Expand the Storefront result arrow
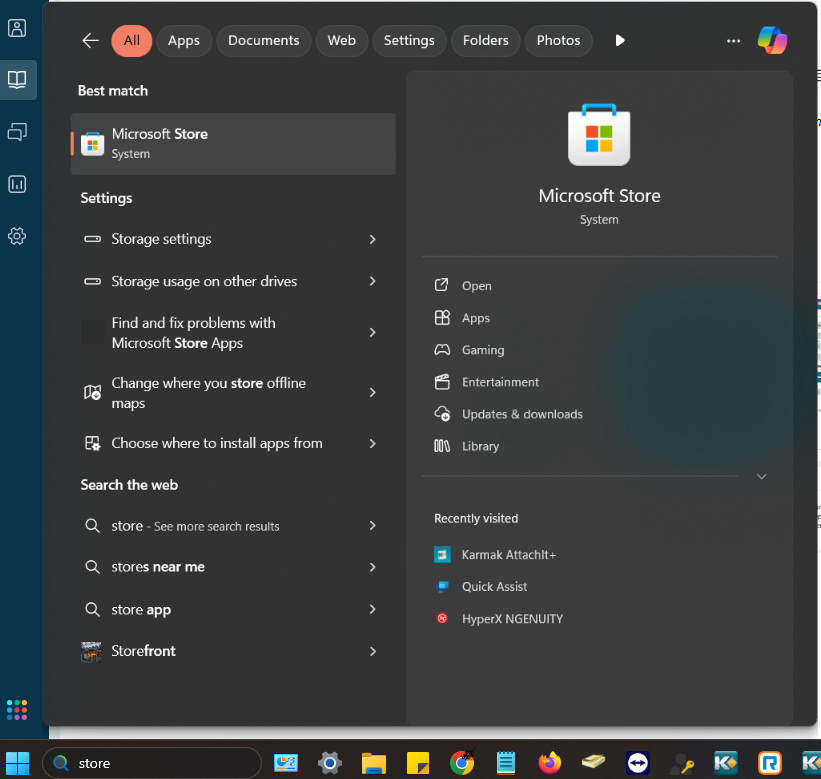This screenshot has width=821, height=779. [372, 651]
